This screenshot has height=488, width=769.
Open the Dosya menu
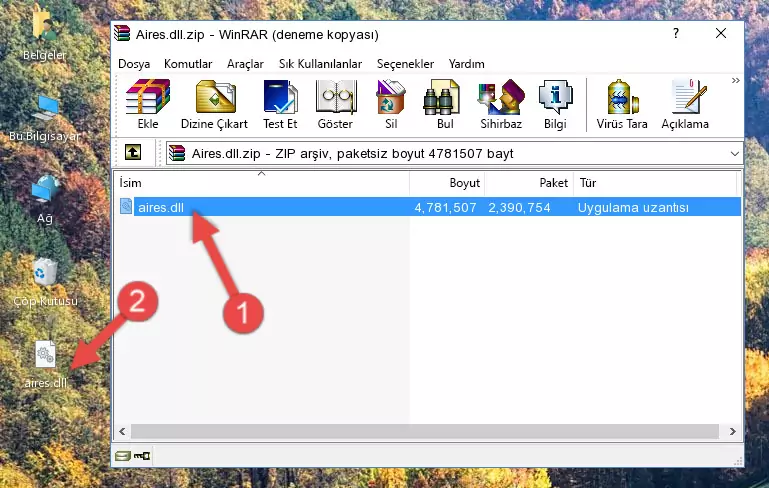134,64
